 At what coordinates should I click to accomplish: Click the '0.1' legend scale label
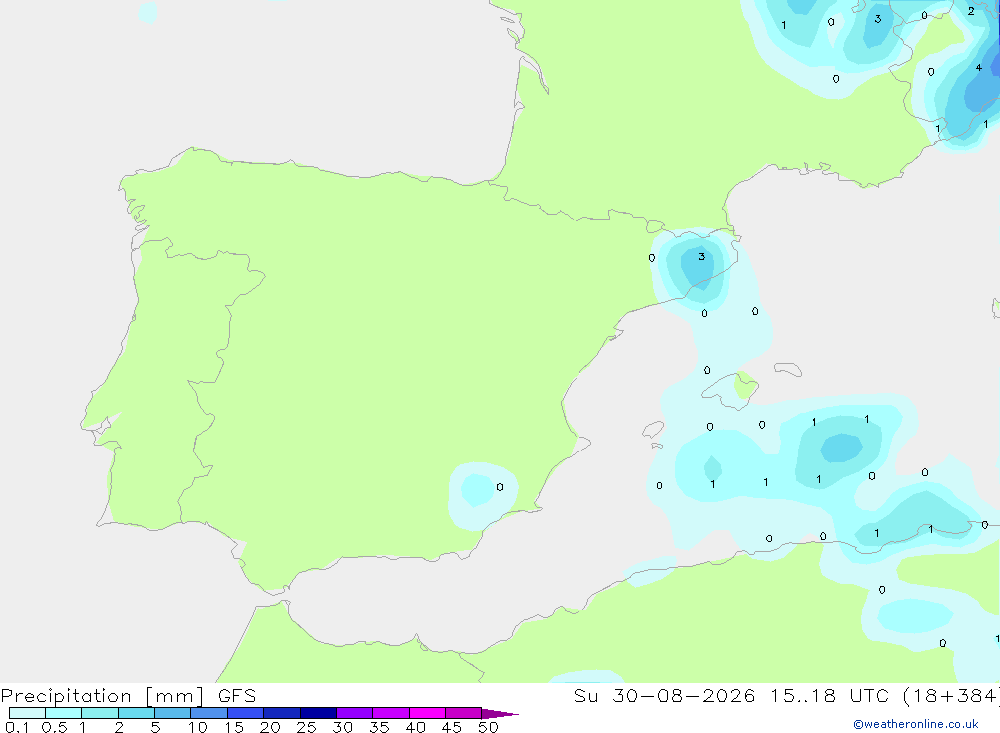17,727
